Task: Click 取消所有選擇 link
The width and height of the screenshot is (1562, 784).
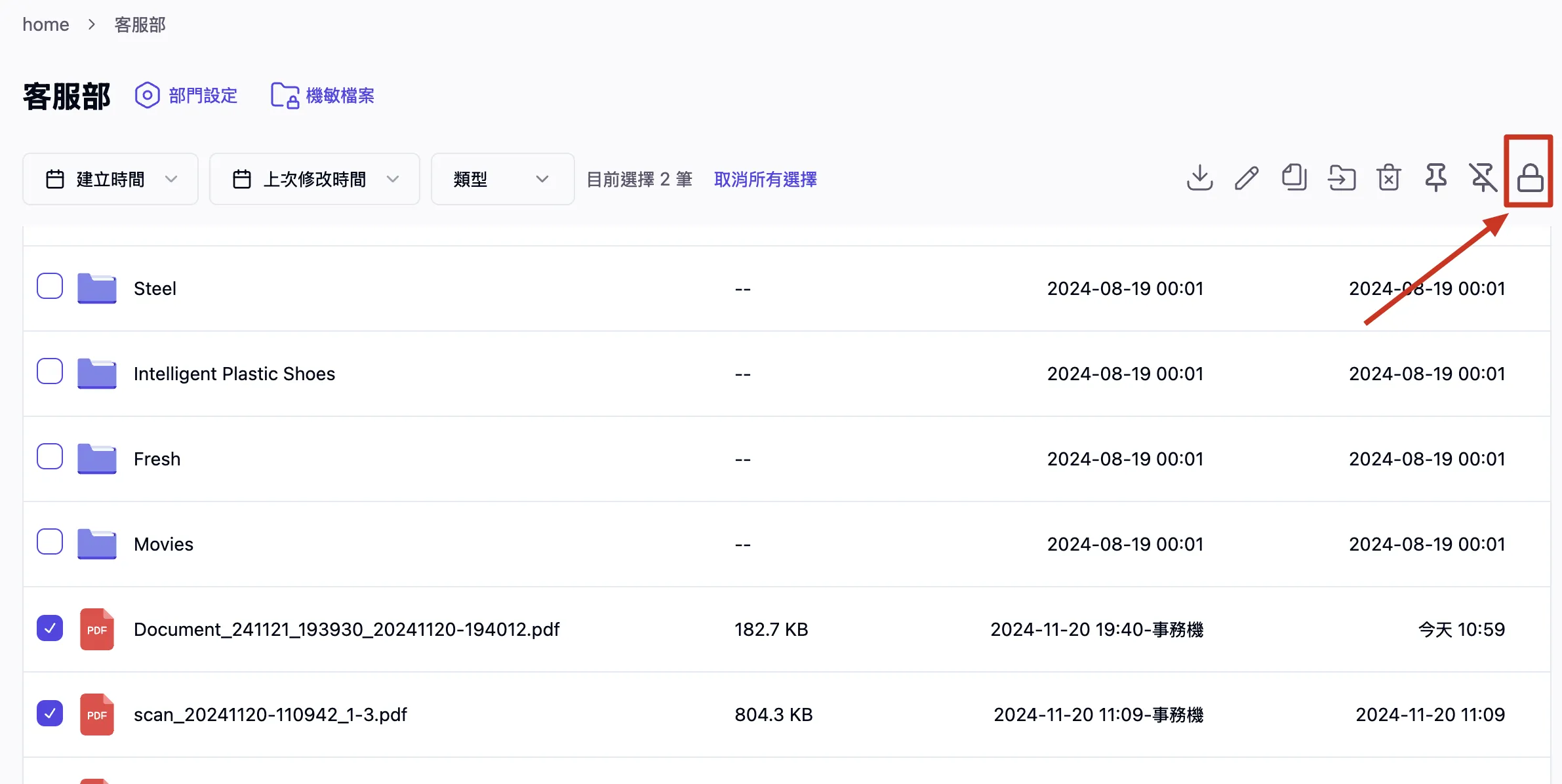Action: [765, 179]
